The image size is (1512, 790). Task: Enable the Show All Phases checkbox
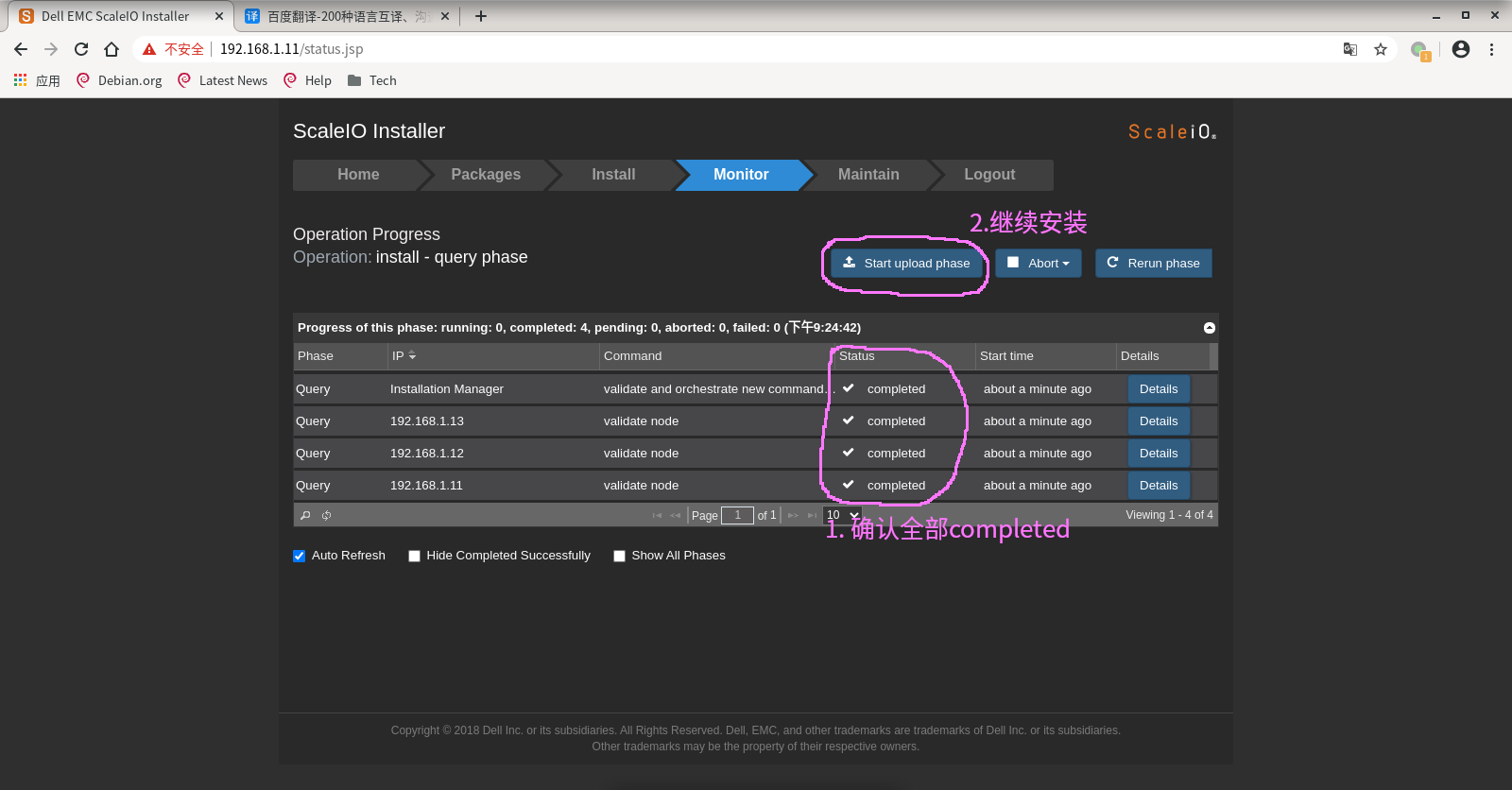click(x=619, y=556)
